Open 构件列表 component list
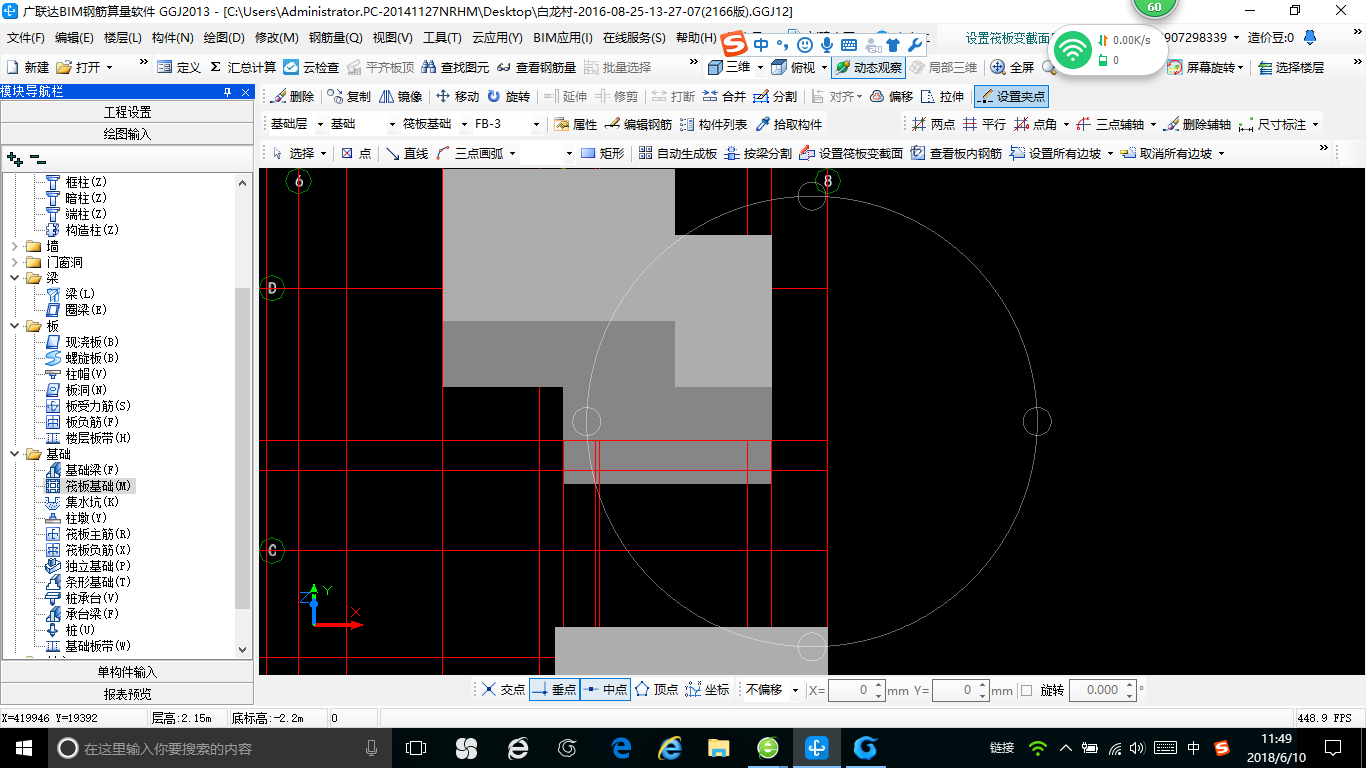The height and width of the screenshot is (768, 1366). [x=713, y=125]
